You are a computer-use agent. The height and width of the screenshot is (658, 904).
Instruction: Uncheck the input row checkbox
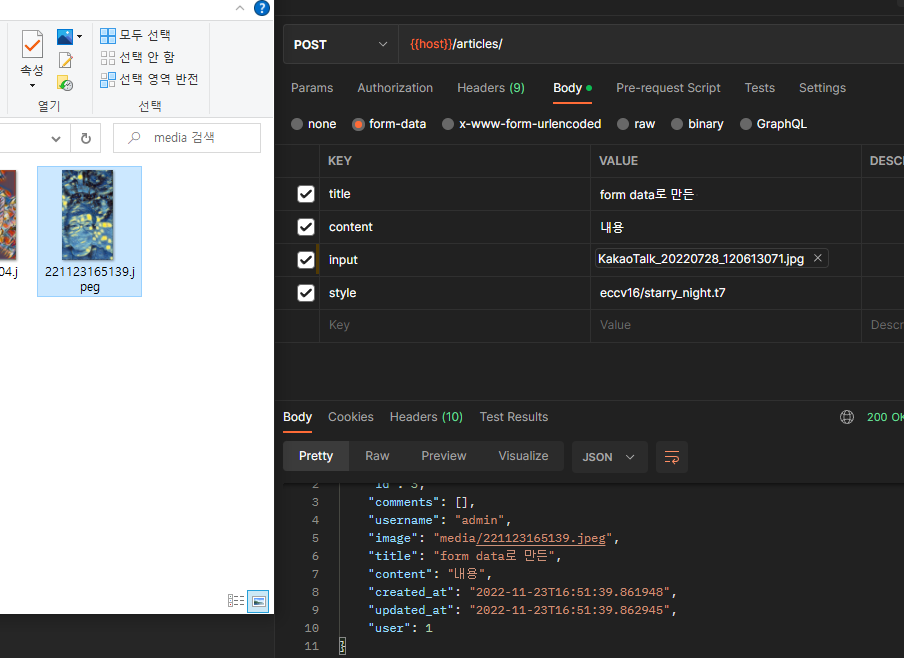306,260
